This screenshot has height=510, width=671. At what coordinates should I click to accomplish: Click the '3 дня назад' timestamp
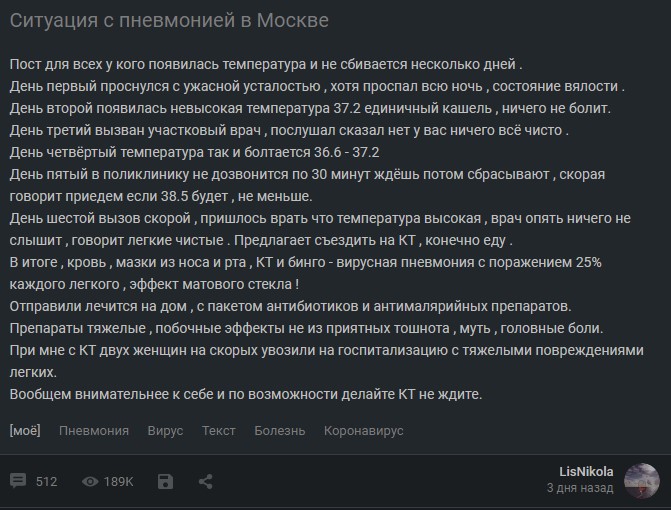(x=580, y=488)
